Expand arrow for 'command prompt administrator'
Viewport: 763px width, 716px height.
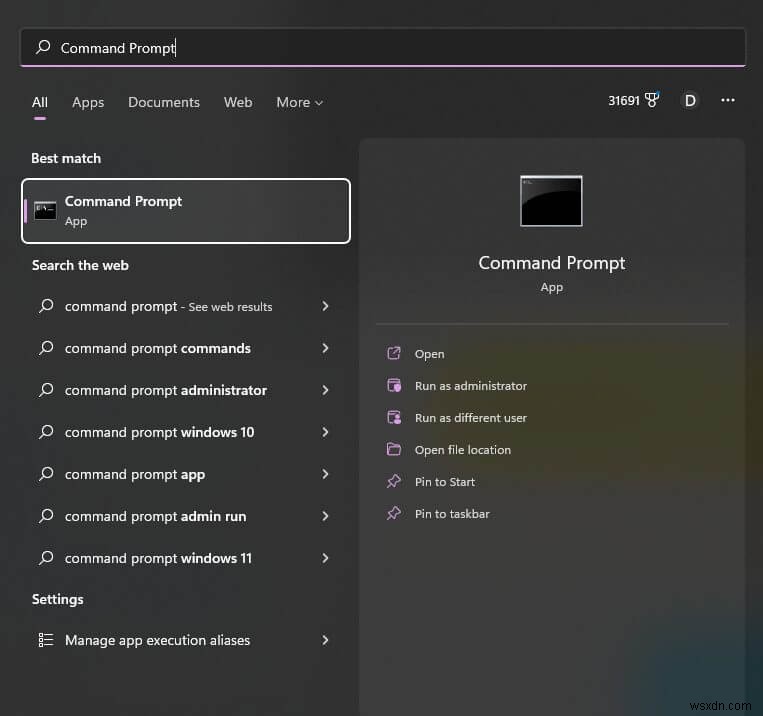point(326,390)
